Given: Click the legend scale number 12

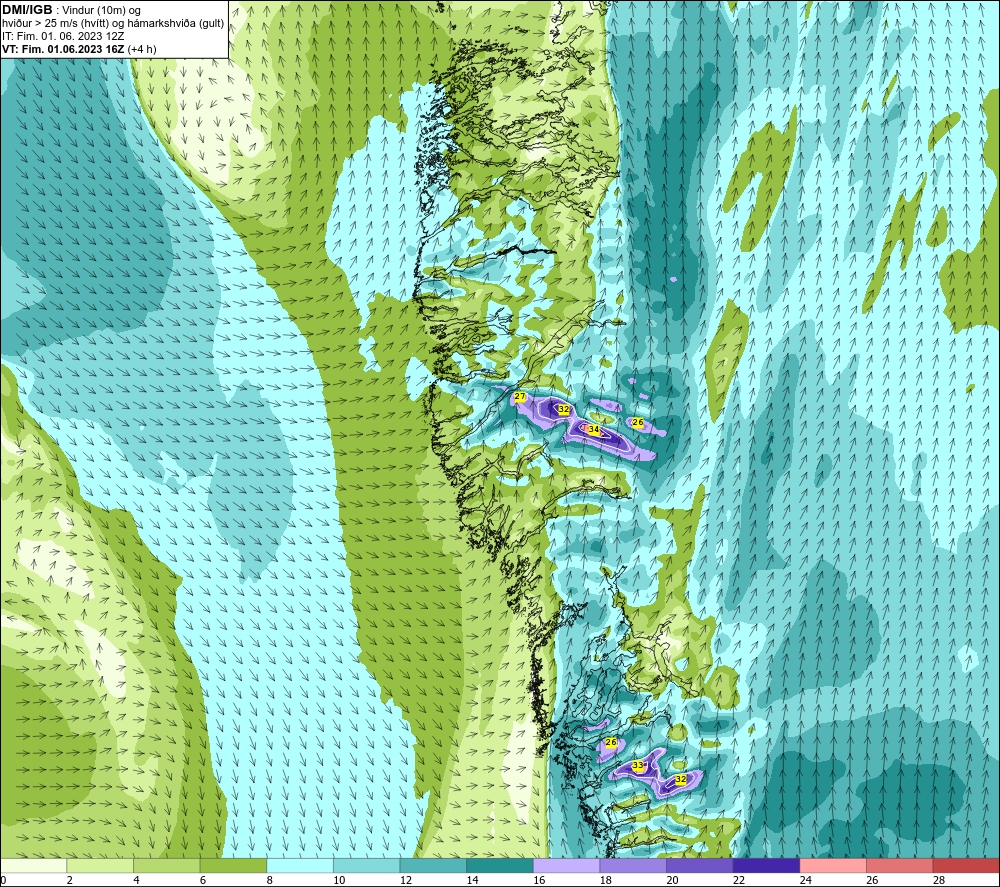Looking at the screenshot, I should (406, 880).
